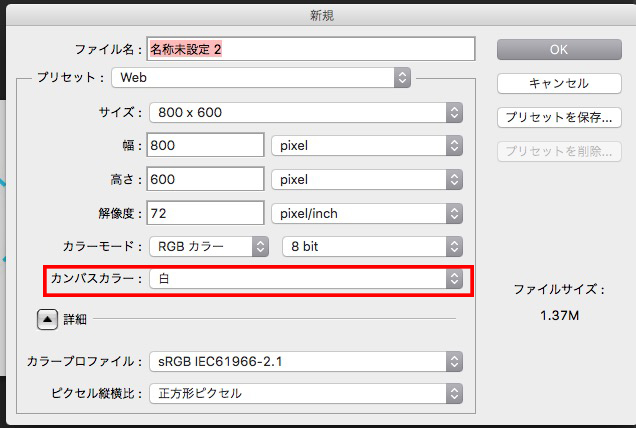Click the 幅 width input field
The width and height of the screenshot is (636, 428).
click(x=205, y=146)
